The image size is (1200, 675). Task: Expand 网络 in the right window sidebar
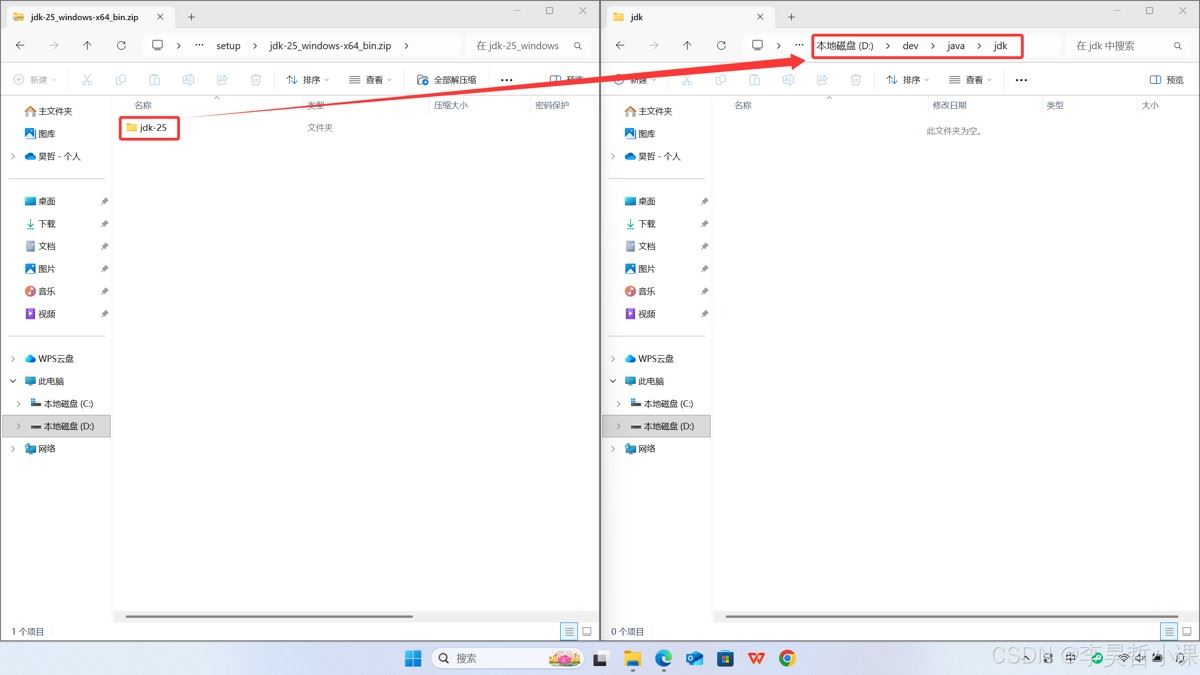(613, 449)
